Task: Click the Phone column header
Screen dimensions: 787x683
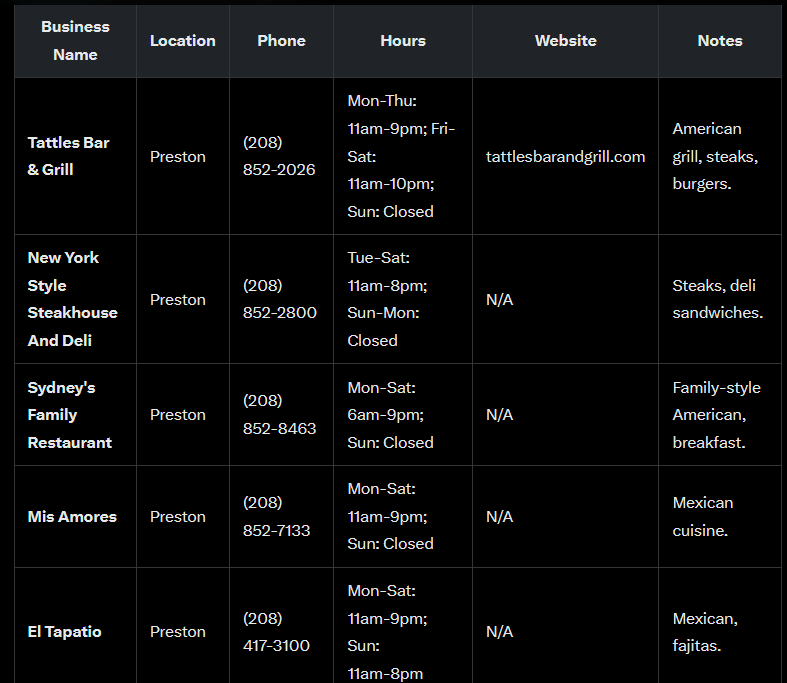Action: (x=281, y=41)
